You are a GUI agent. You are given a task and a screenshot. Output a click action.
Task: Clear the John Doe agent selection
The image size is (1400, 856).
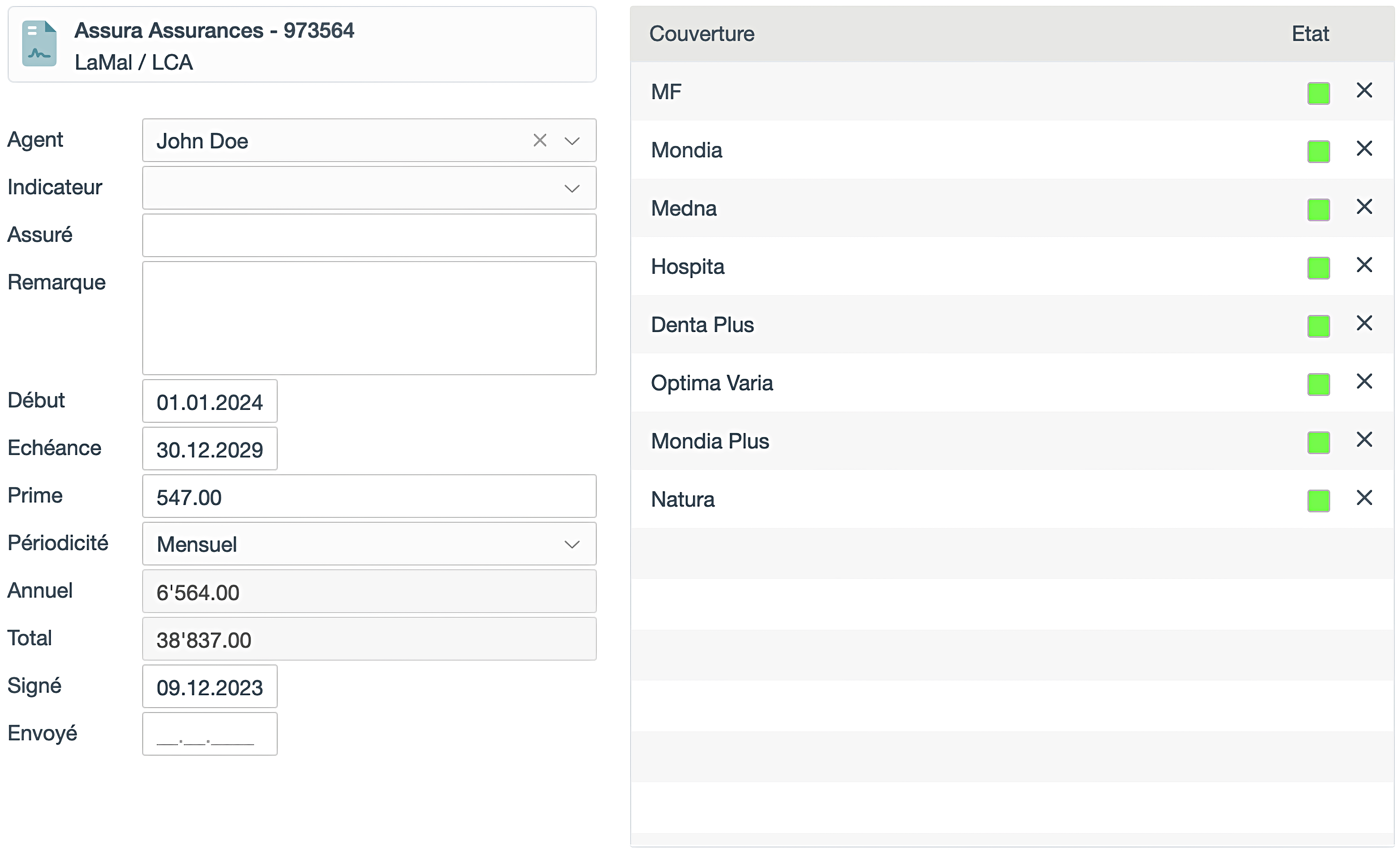[540, 140]
